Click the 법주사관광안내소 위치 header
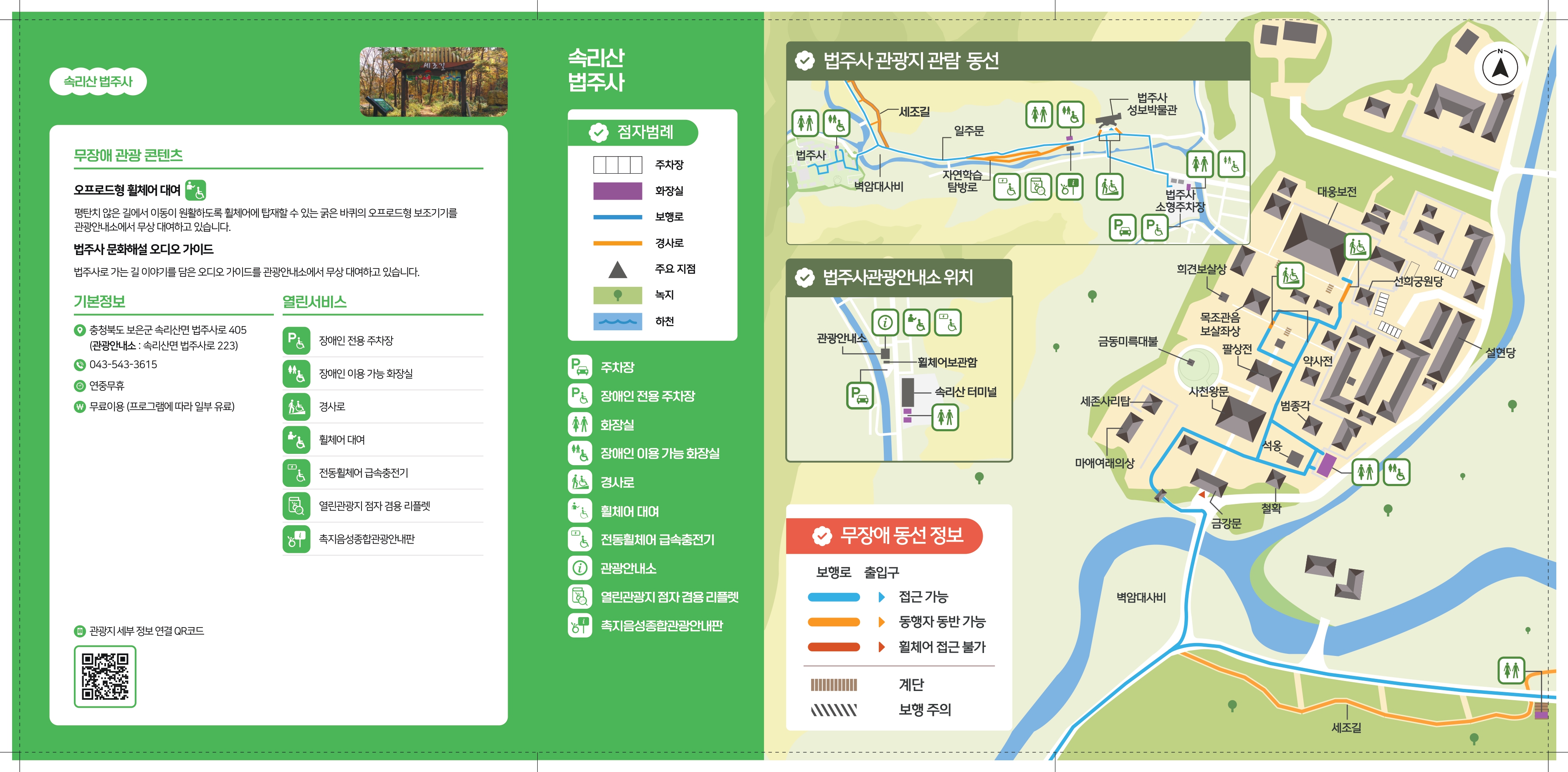 [x=898, y=278]
